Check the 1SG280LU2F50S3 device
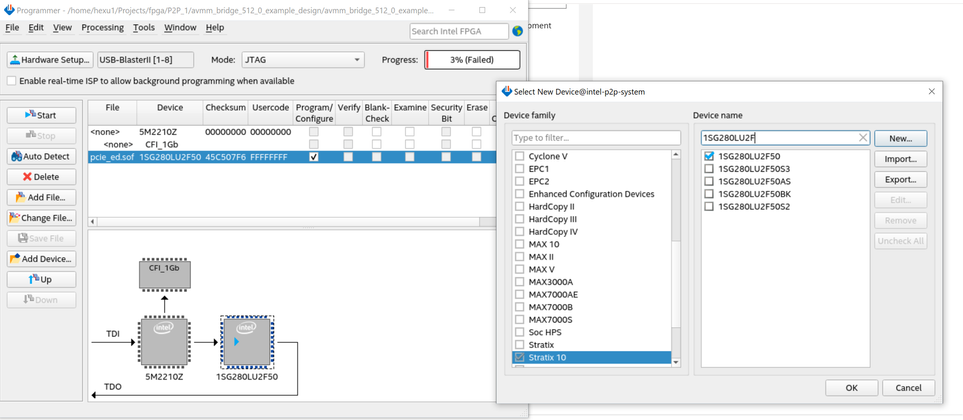963x420 pixels. (x=709, y=168)
